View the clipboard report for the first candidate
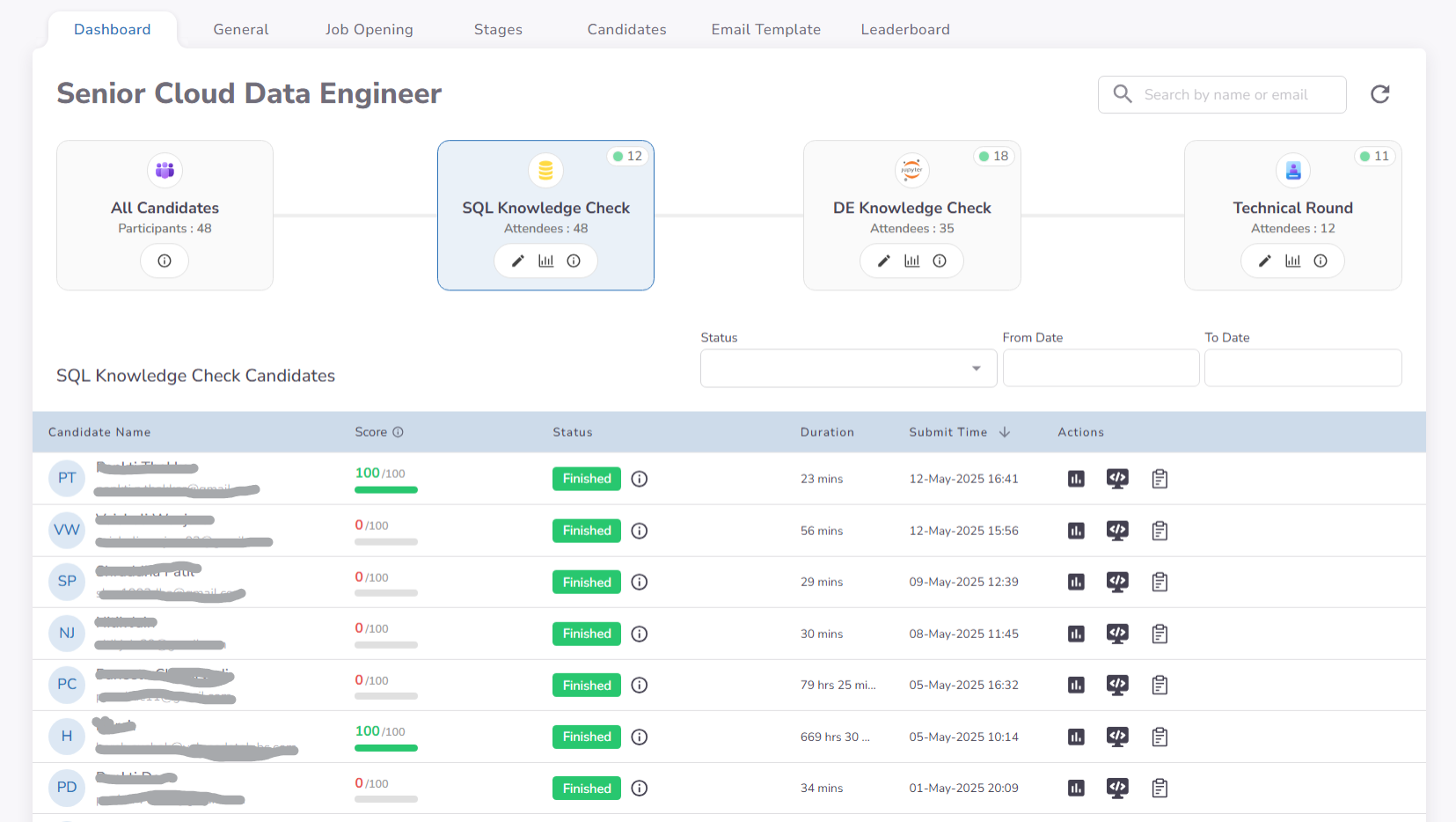Image resolution: width=1456 pixels, height=822 pixels. point(1159,479)
